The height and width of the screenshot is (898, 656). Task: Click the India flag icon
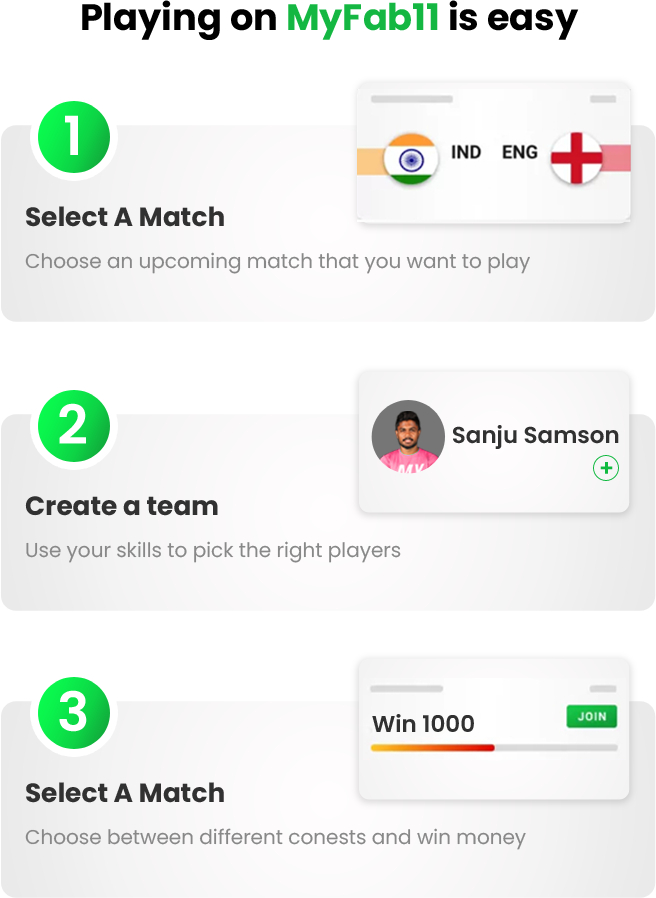[x=410, y=159]
